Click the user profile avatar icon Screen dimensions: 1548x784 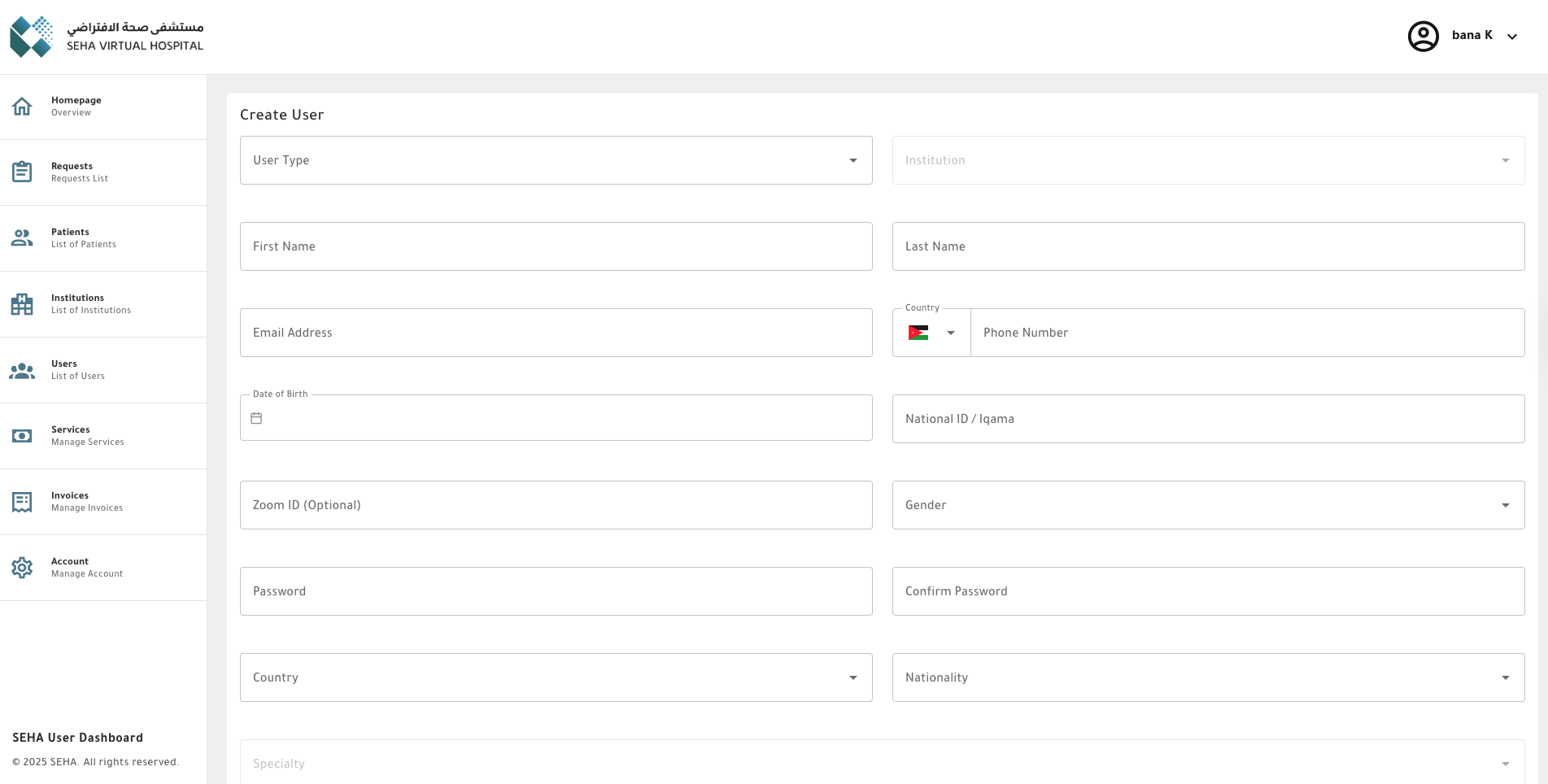click(x=1423, y=36)
